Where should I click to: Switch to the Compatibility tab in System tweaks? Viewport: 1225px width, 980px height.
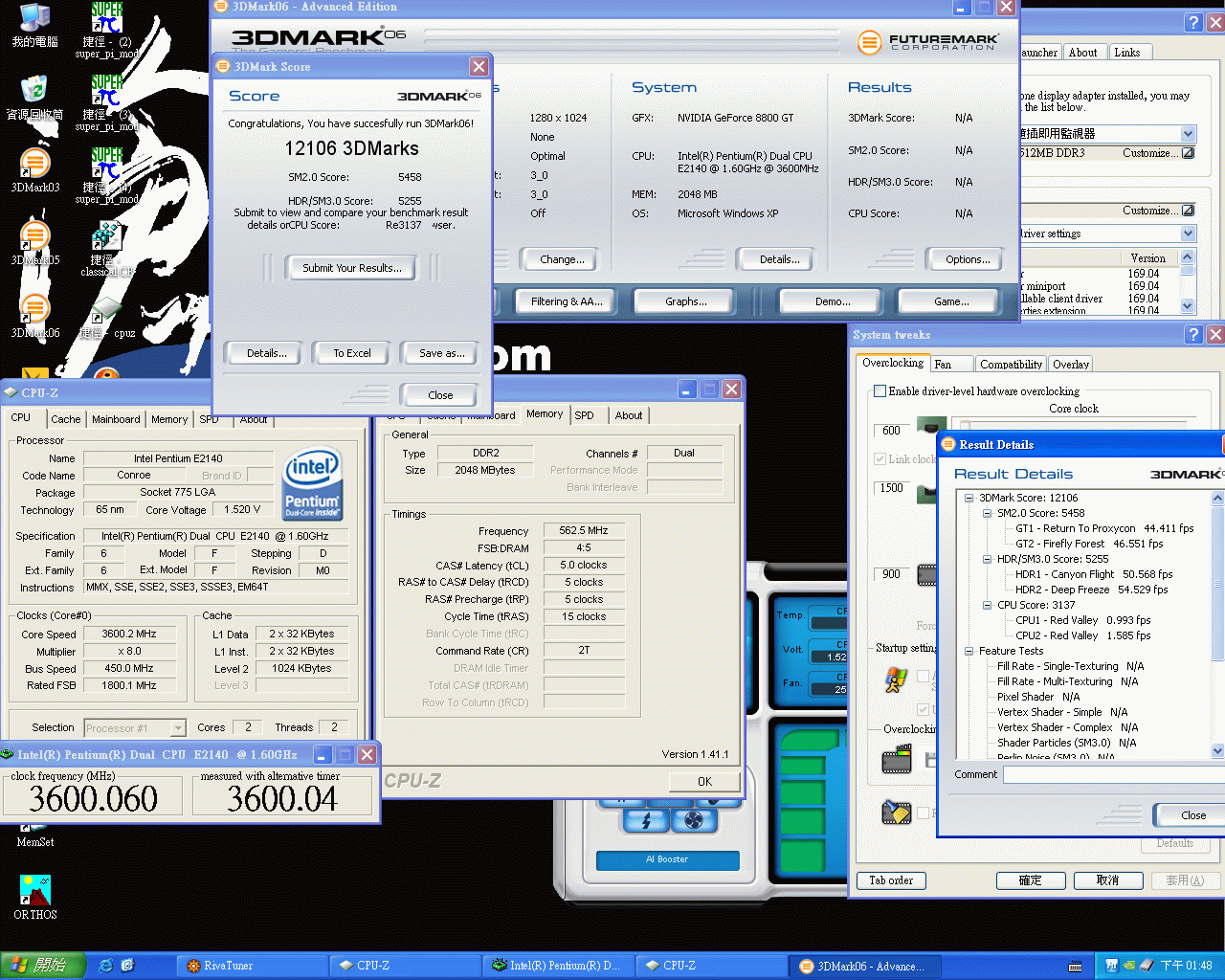[1012, 365]
